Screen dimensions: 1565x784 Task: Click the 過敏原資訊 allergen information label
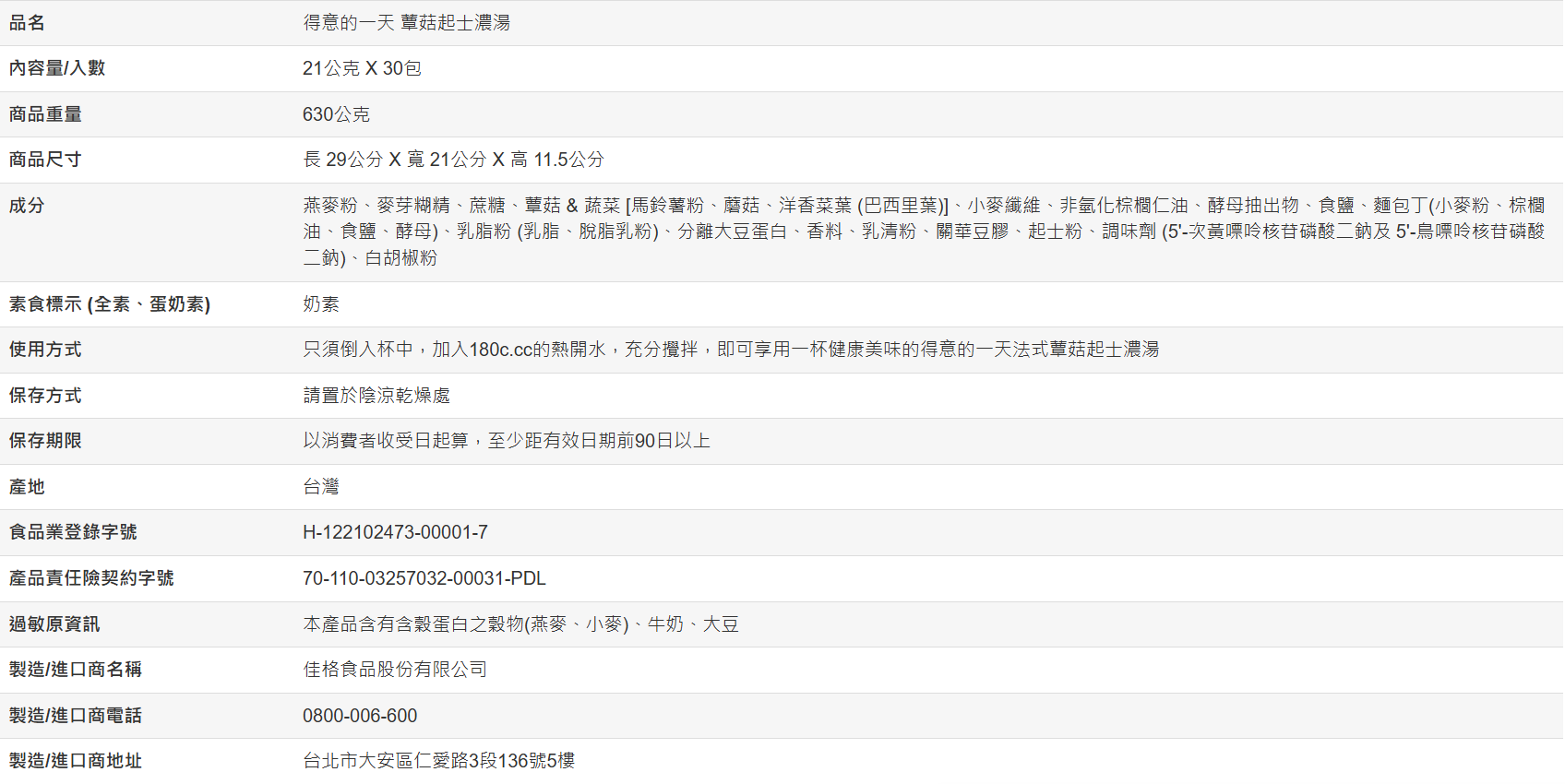click(x=54, y=624)
